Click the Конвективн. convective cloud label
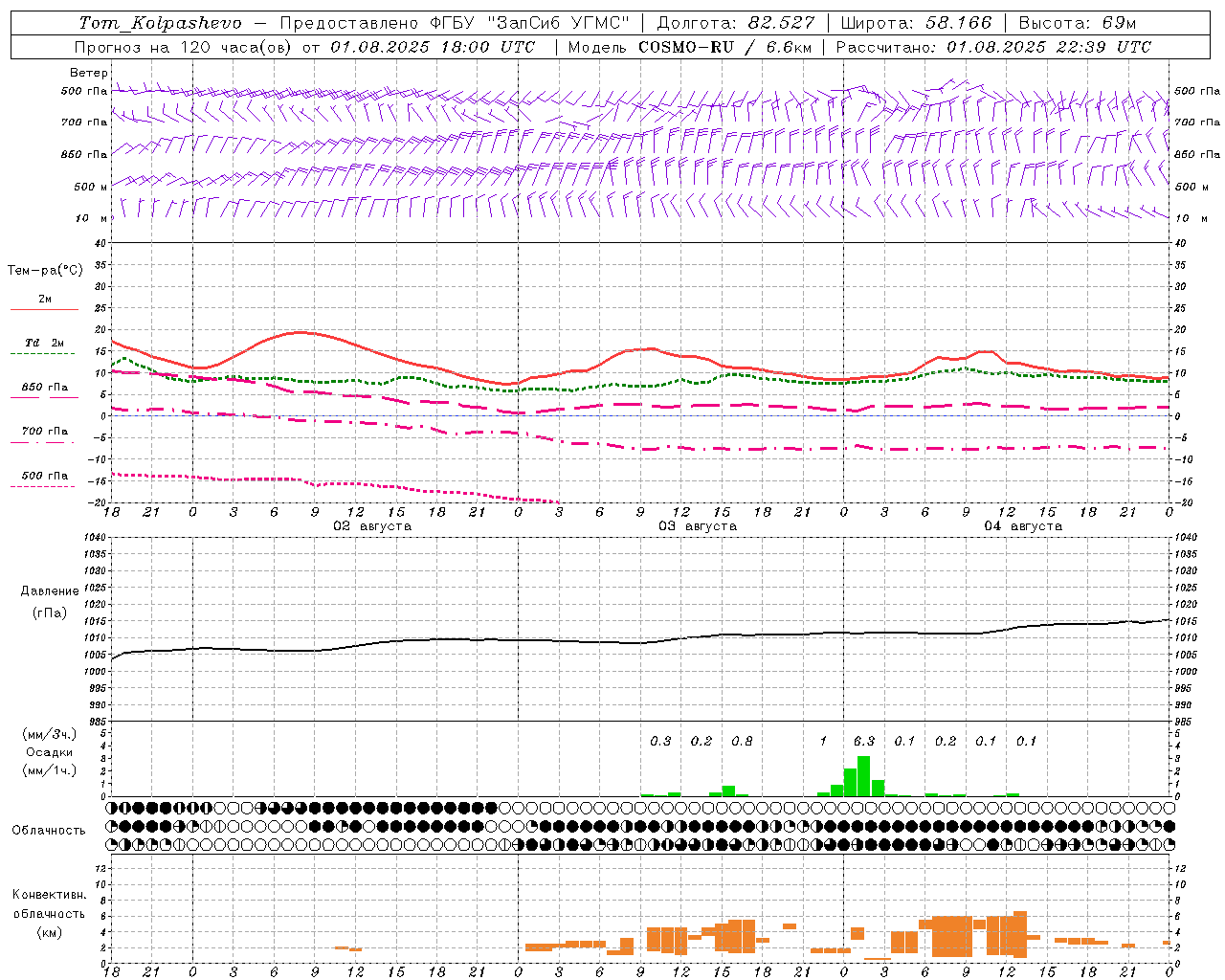 (x=49, y=895)
